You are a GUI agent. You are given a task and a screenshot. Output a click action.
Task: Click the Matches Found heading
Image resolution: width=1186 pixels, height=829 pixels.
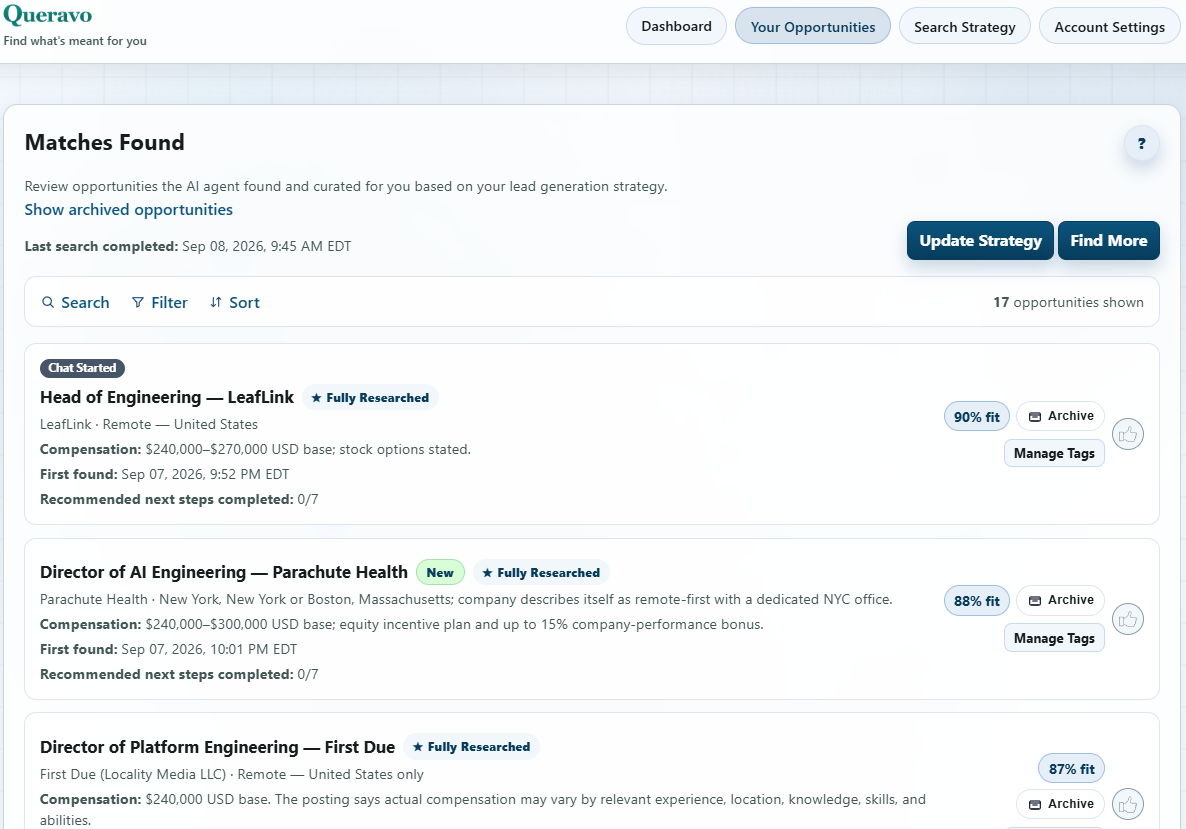104,142
